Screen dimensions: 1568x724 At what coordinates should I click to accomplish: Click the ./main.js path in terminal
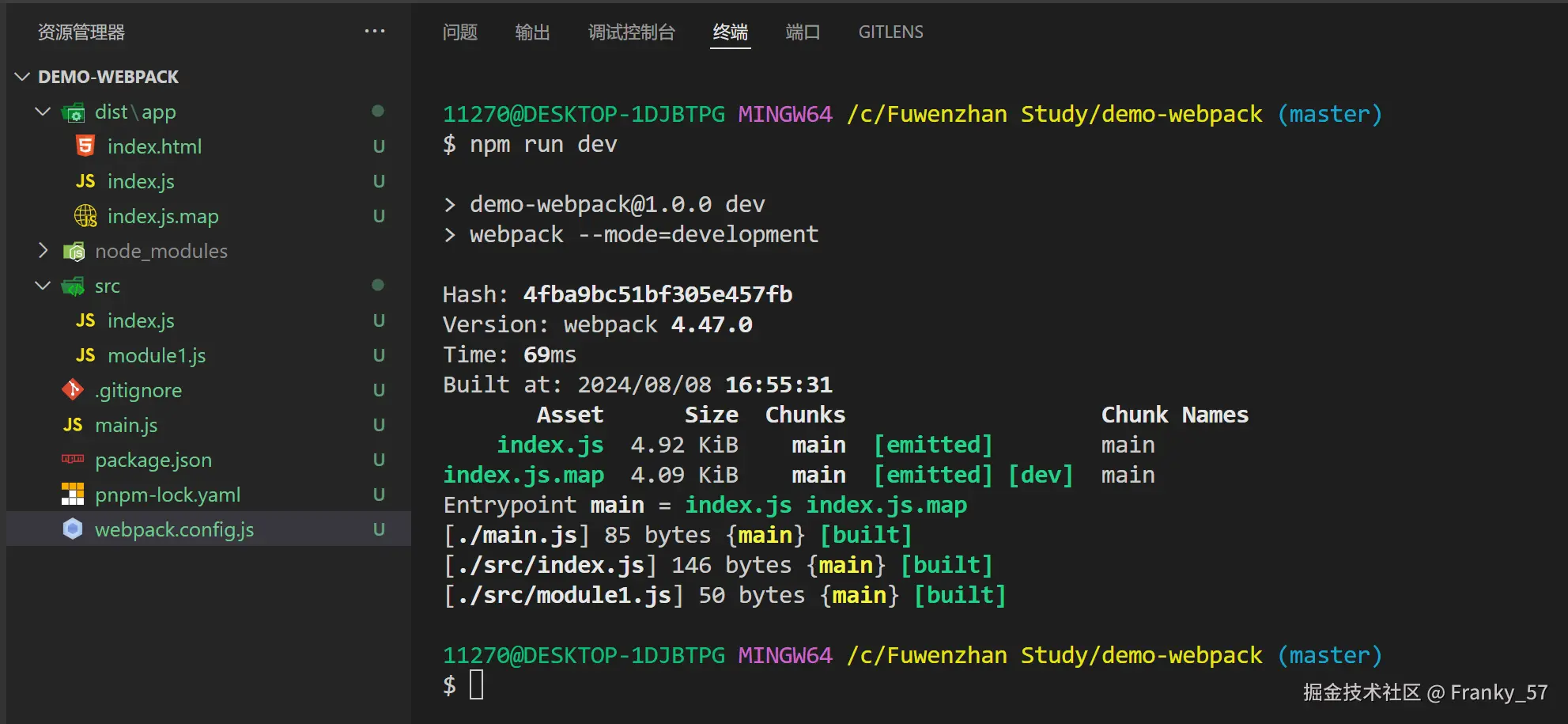click(x=517, y=535)
